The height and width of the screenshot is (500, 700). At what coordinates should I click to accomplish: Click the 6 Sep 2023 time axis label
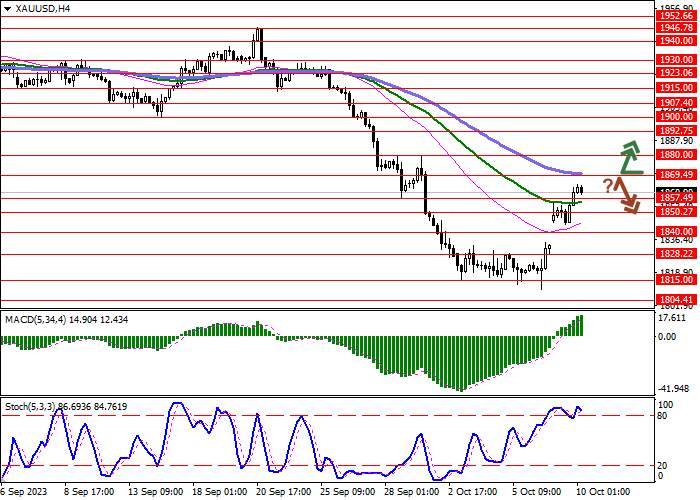pyautogui.click(x=24, y=492)
